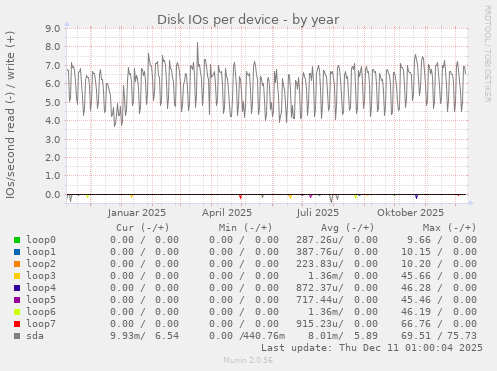Viewport: 497px width, 371px height.
Task: Click the 1.0 y-axis tick label
Action: (x=53, y=176)
